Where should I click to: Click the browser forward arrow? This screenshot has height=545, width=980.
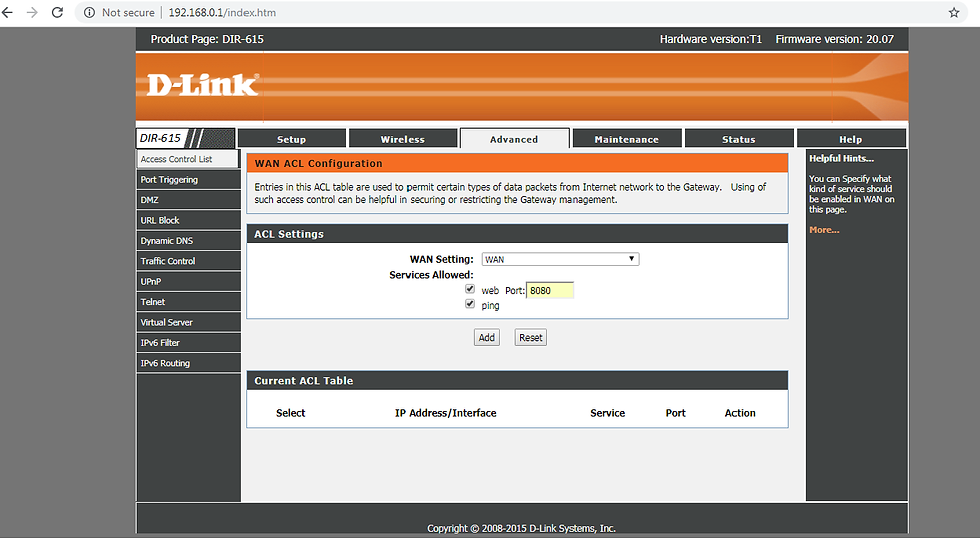tap(32, 12)
